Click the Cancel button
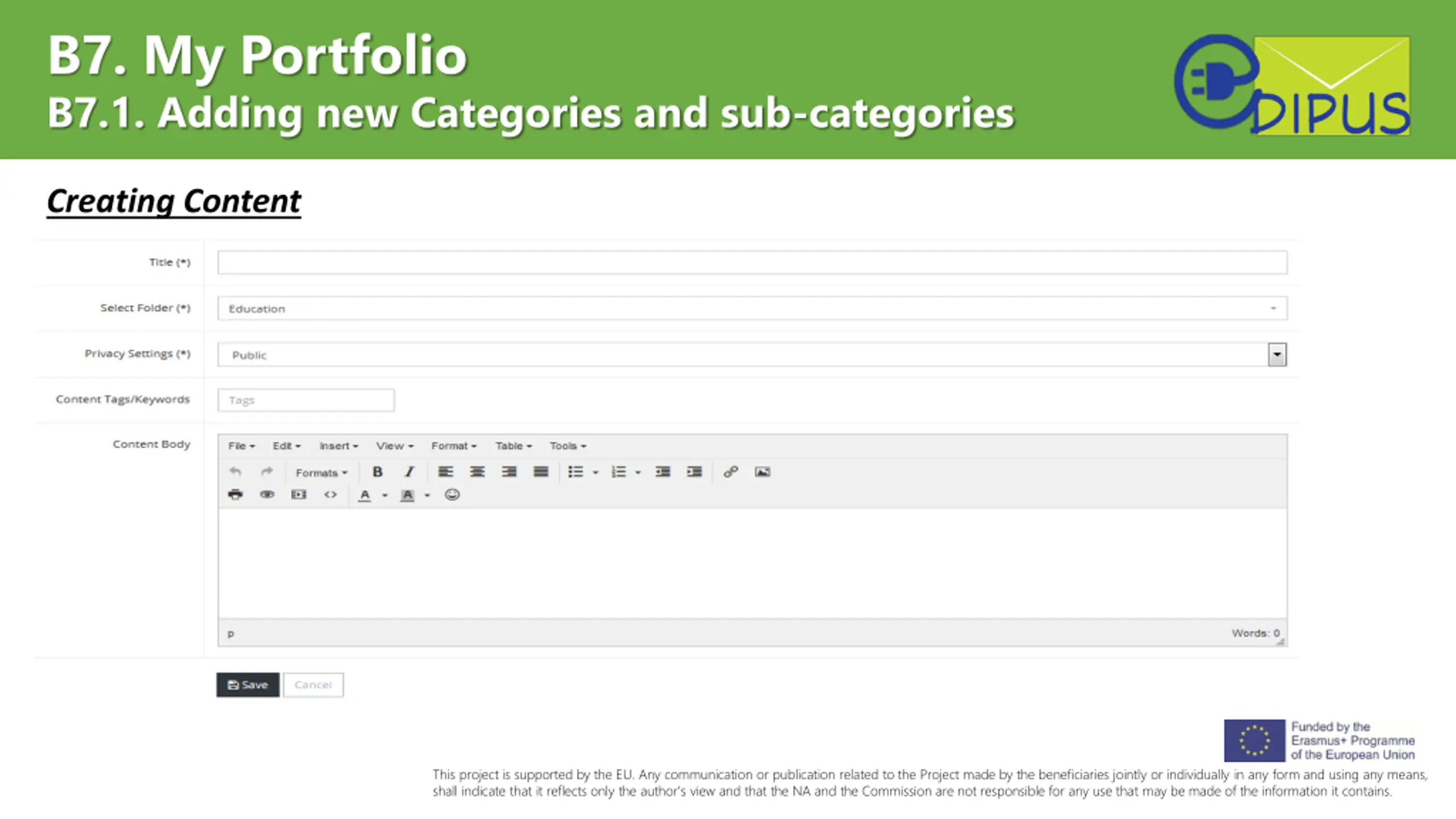1456x819 pixels. (x=313, y=685)
